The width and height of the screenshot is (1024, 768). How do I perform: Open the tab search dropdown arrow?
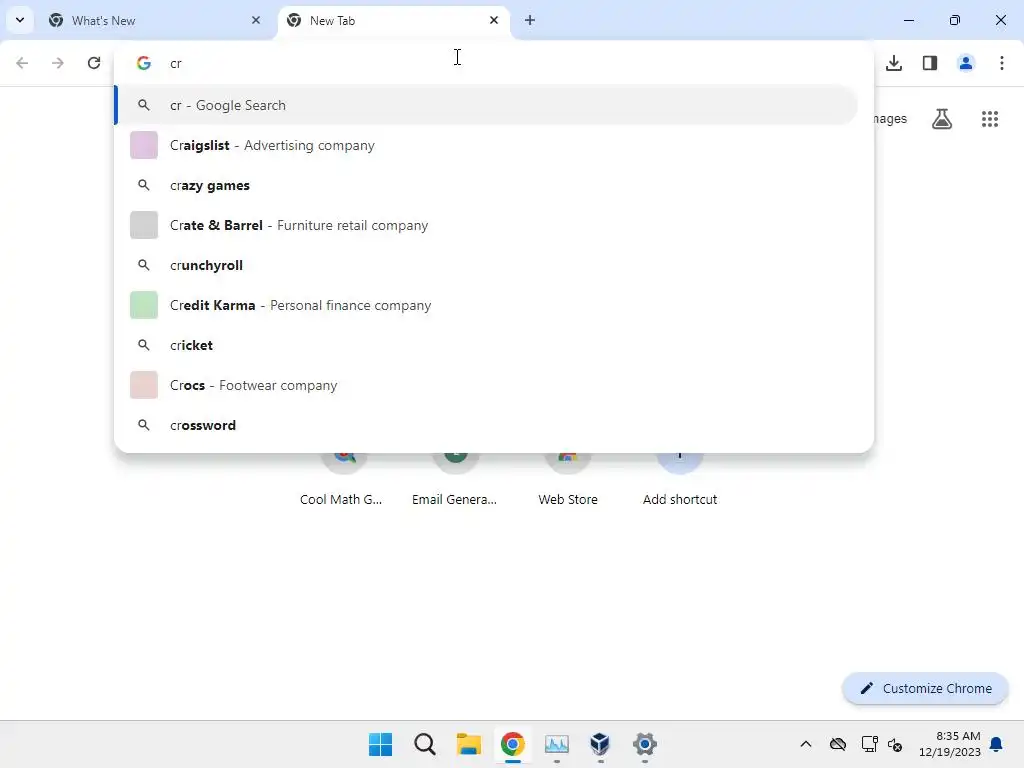[20, 20]
